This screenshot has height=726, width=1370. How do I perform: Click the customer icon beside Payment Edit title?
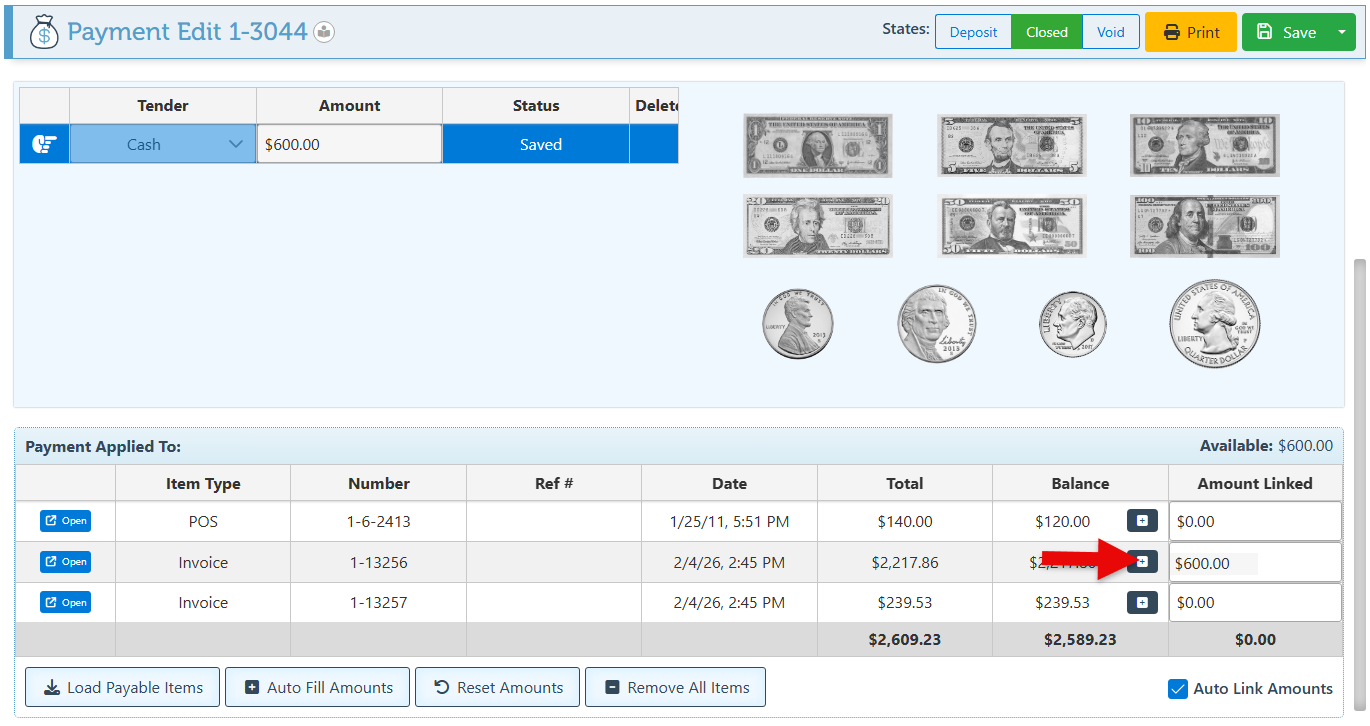pos(324,32)
